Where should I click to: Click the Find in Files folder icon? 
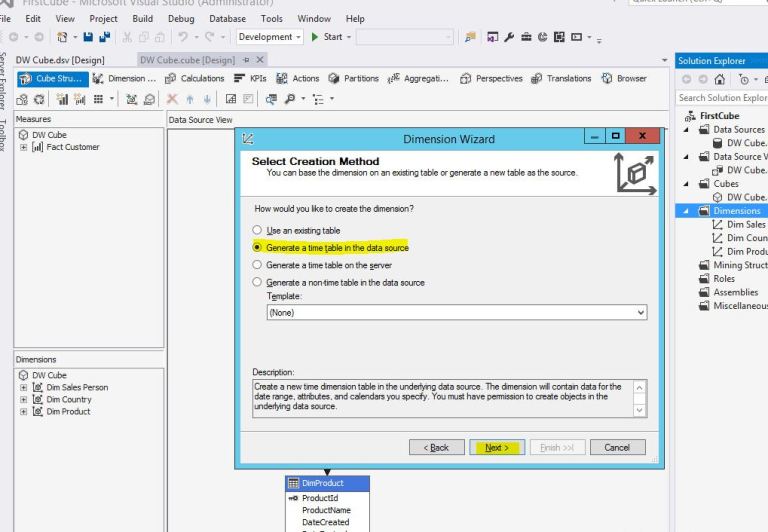pos(471,37)
